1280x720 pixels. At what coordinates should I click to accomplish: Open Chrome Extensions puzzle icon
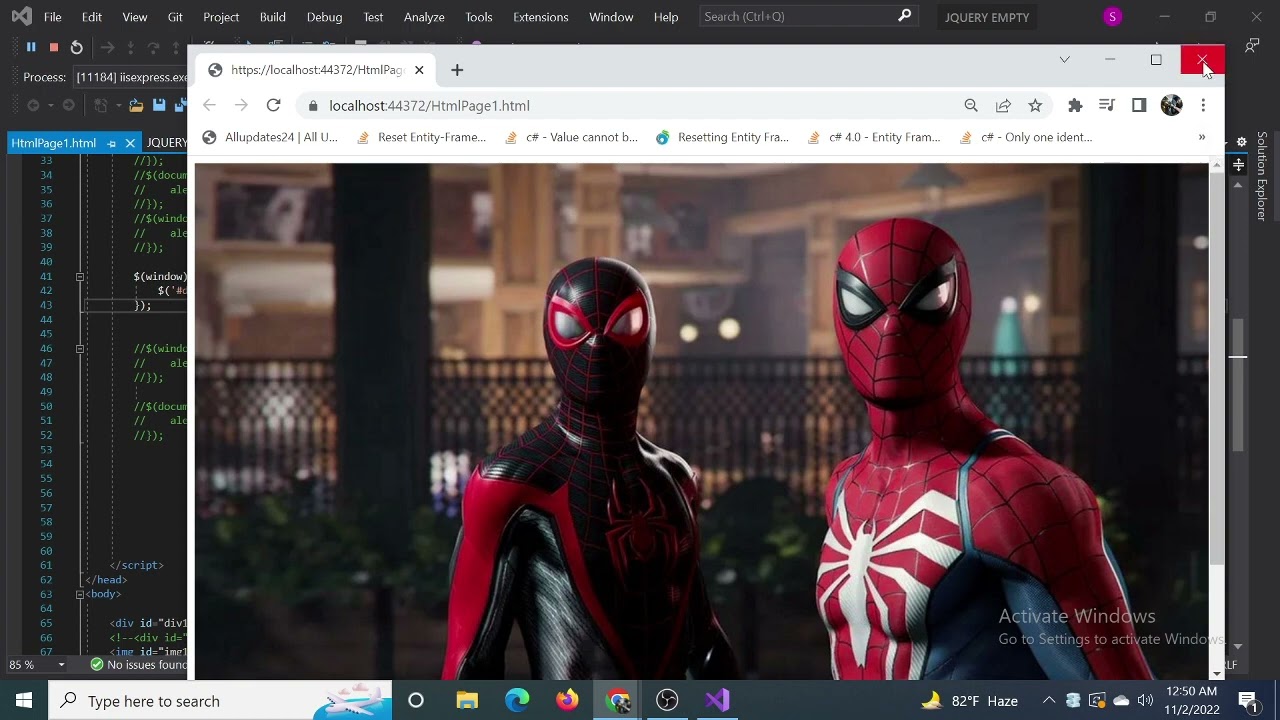1075,105
